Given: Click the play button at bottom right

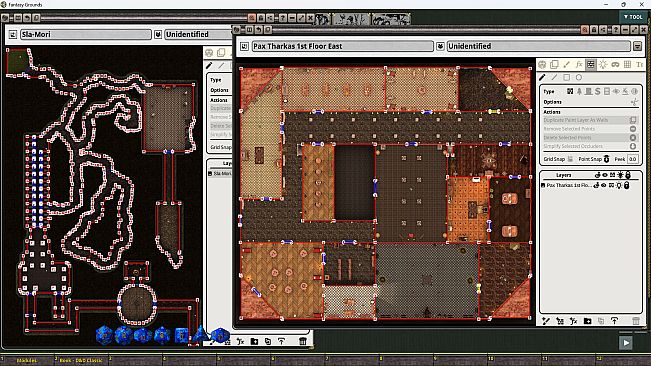Looking at the screenshot, I should coord(626,342).
